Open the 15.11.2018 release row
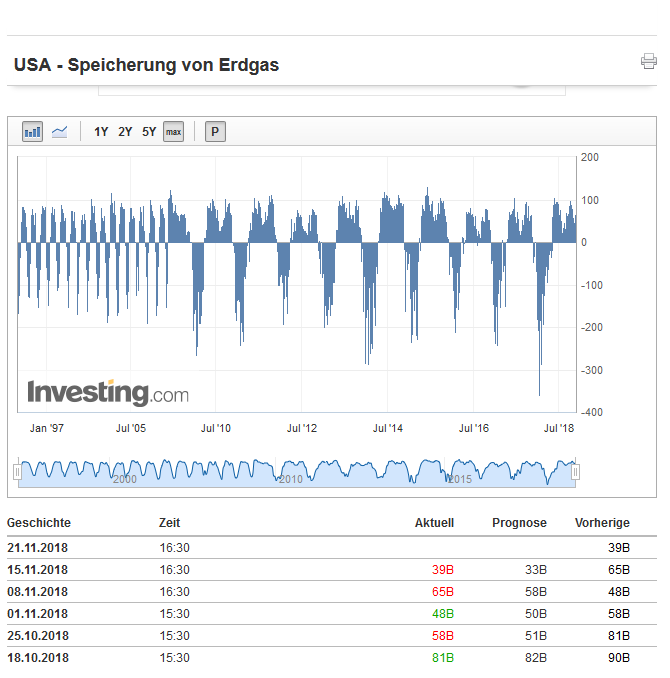670x678 pixels. coord(37,569)
